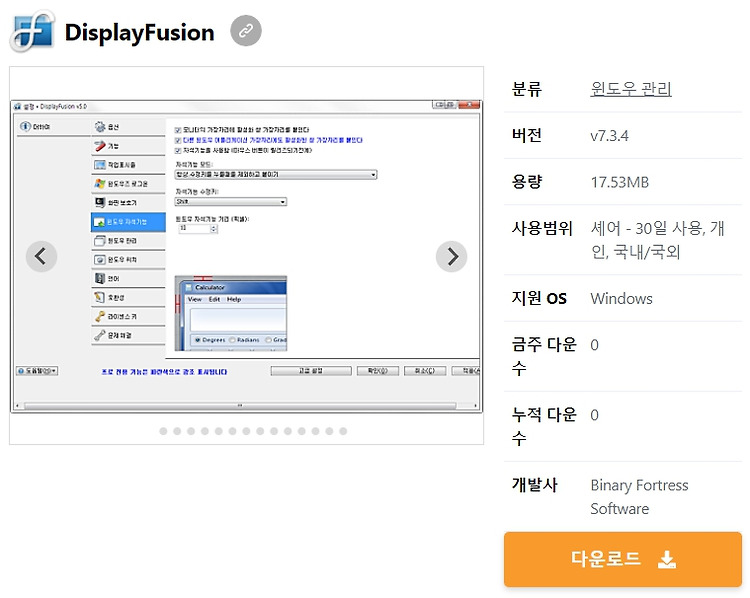Image resolution: width=750 pixels, height=598 pixels.
Task: Click the horizontal scrollbar in settings screenshot
Action: pos(240,406)
